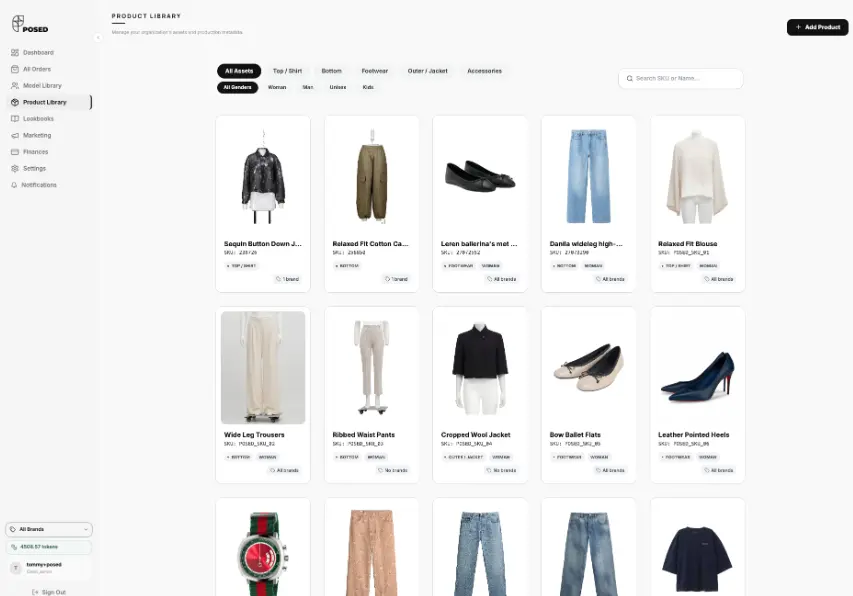Click the POSED logo

30,24
